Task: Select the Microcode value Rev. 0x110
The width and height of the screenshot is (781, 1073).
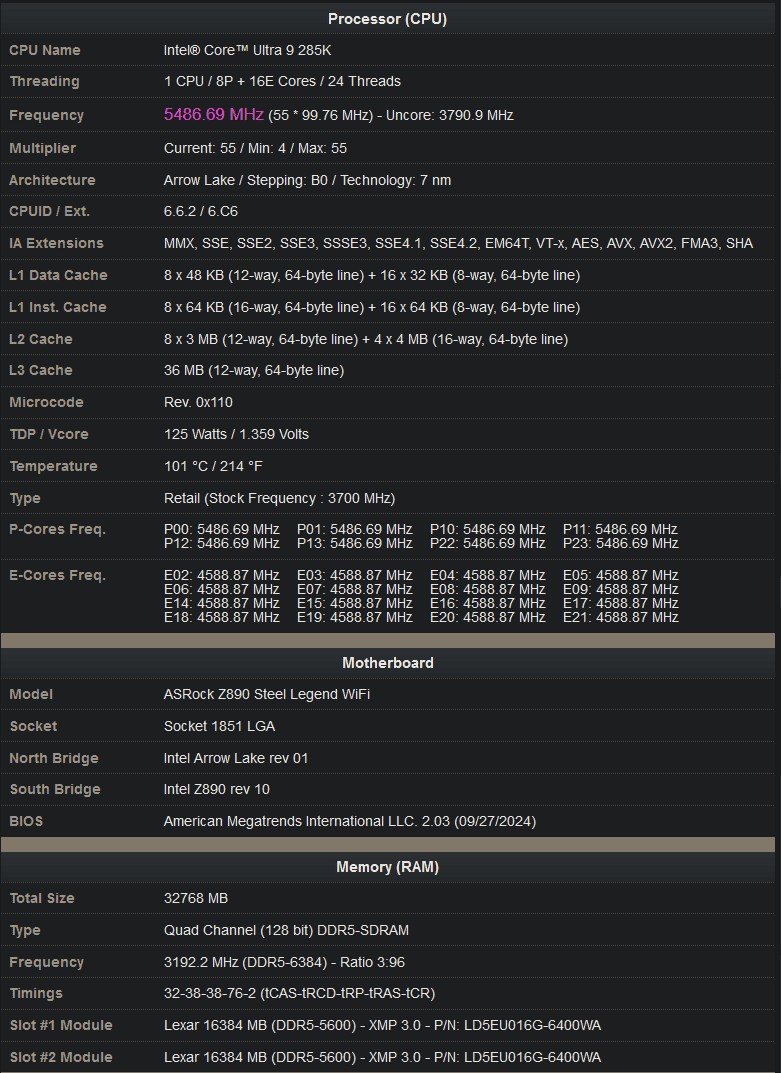Action: (x=199, y=402)
